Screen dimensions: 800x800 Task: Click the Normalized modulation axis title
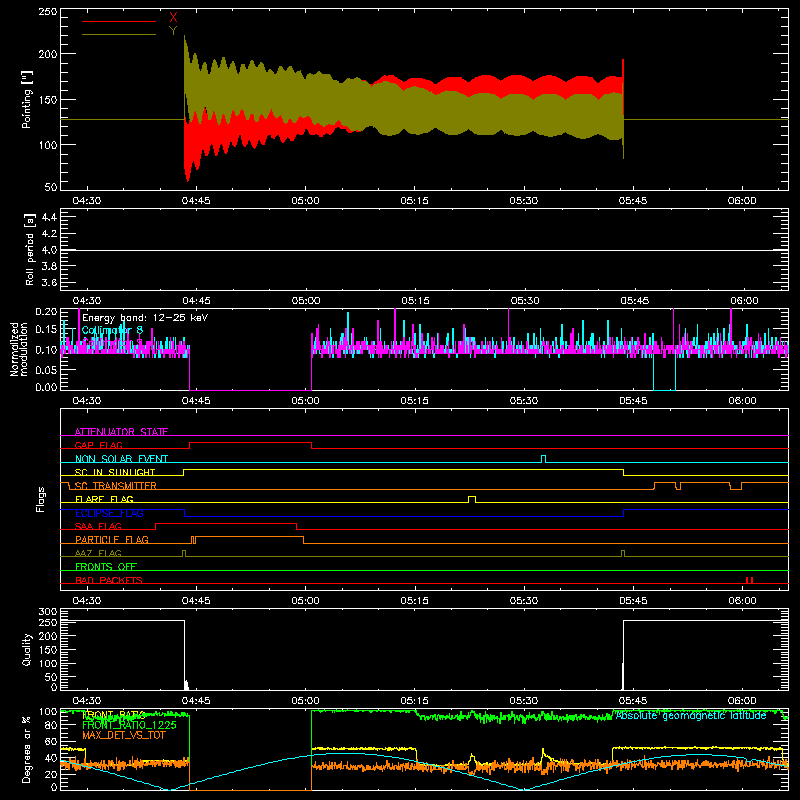pyautogui.click(x=19, y=349)
